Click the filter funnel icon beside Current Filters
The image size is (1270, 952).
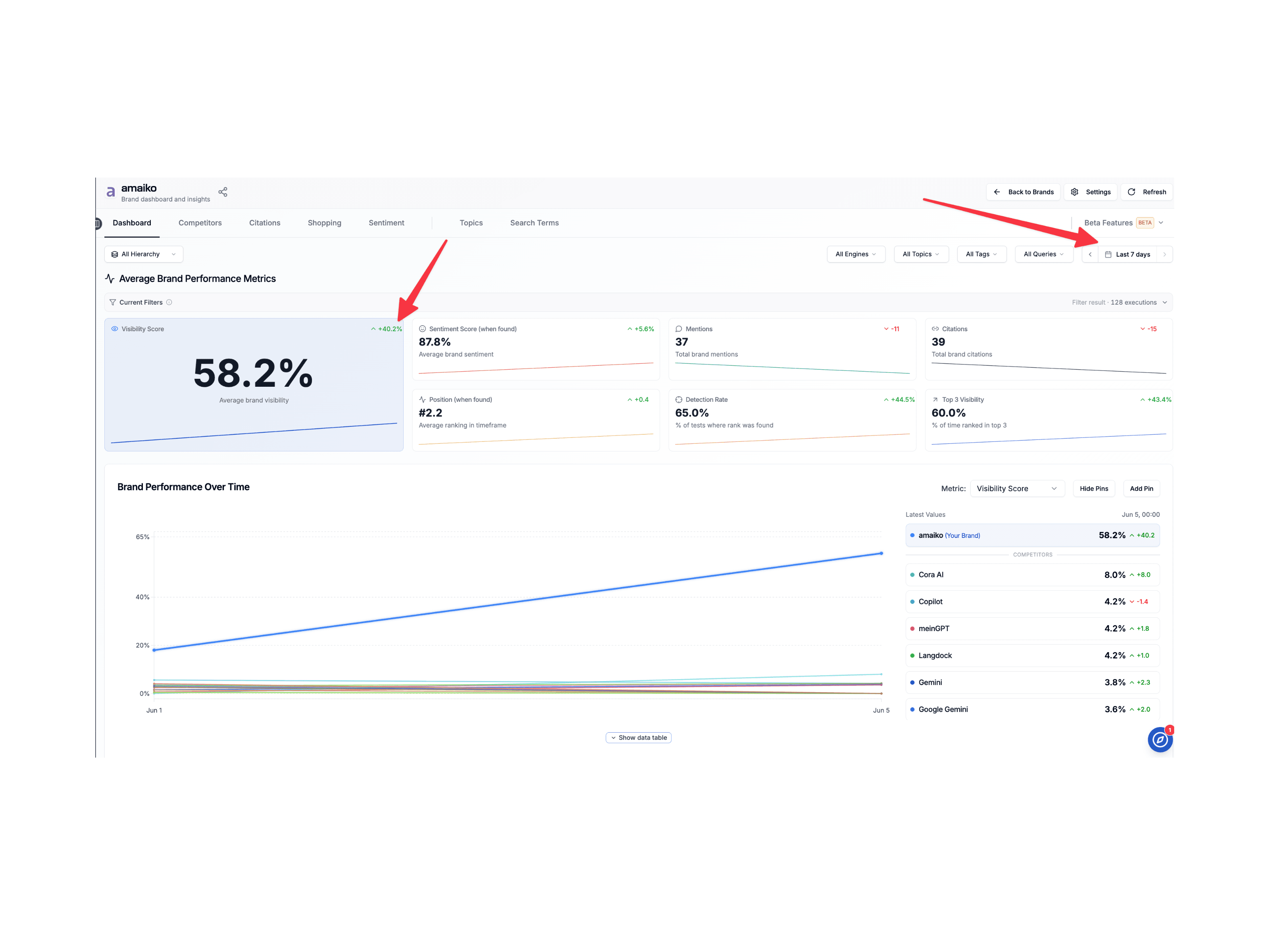[x=113, y=302]
